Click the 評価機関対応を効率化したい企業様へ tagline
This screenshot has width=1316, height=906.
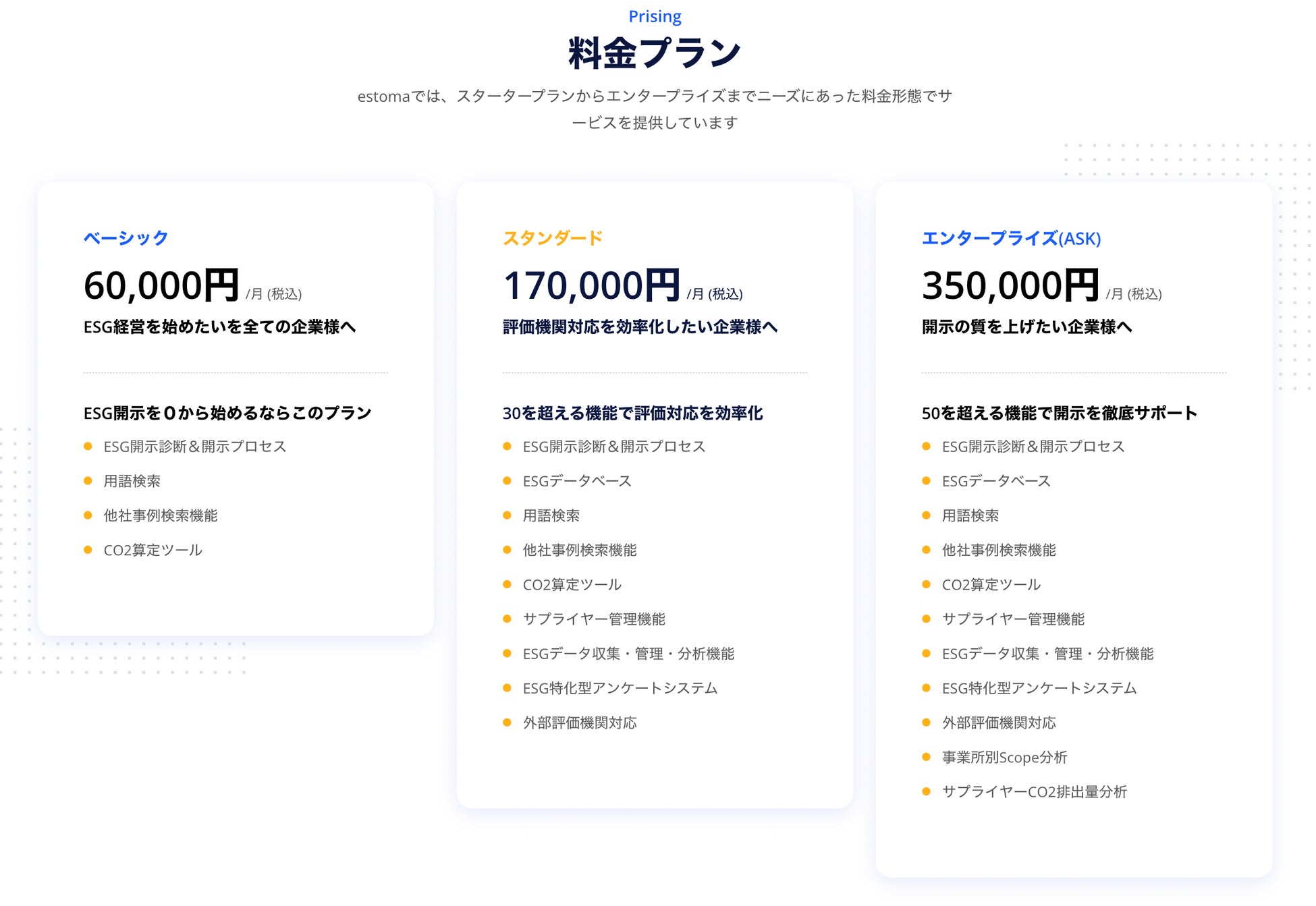(640, 327)
